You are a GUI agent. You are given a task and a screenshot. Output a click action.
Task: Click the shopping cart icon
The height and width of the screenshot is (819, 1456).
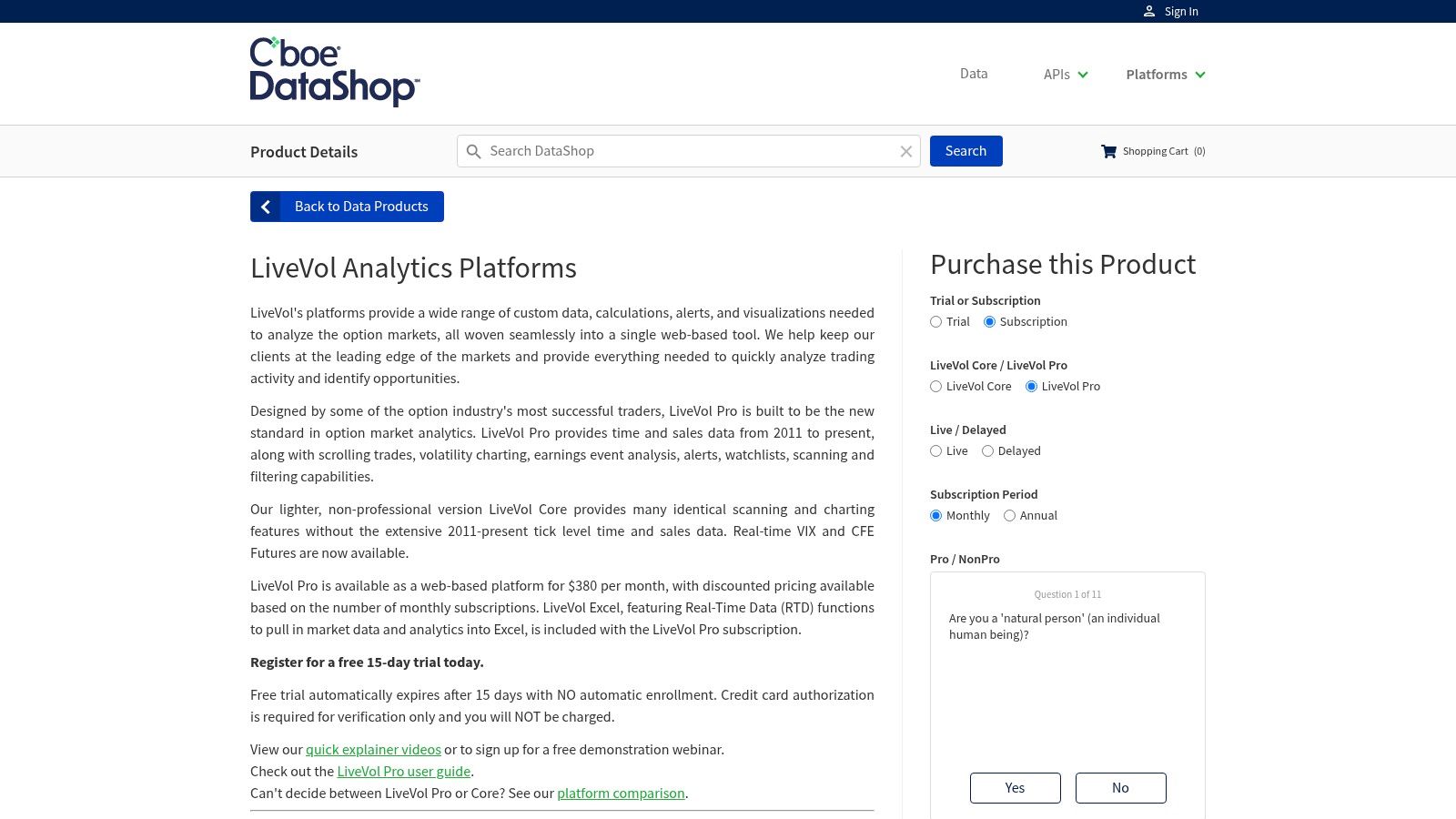pyautogui.click(x=1108, y=151)
